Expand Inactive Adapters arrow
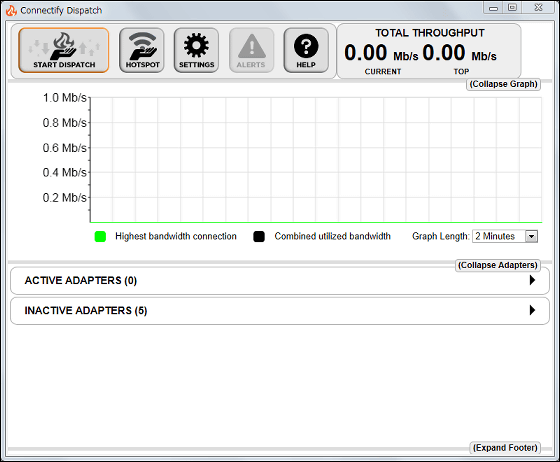Image resolution: width=560 pixels, height=462 pixels. tap(532, 310)
